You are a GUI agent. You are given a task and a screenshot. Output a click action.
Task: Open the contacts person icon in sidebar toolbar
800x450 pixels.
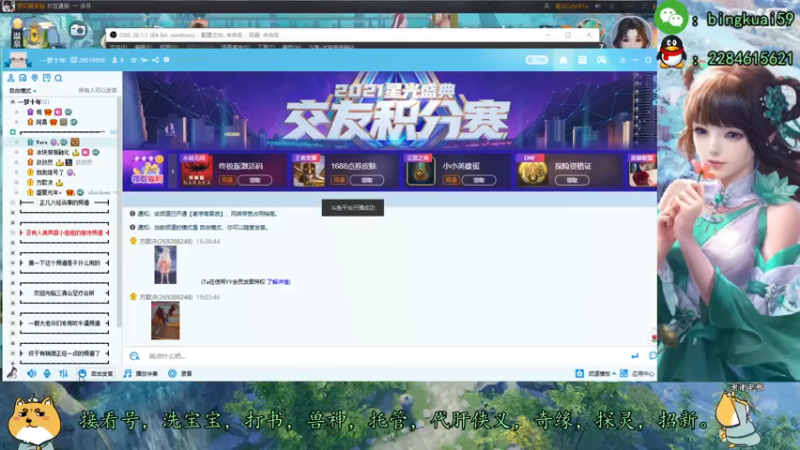11,78
